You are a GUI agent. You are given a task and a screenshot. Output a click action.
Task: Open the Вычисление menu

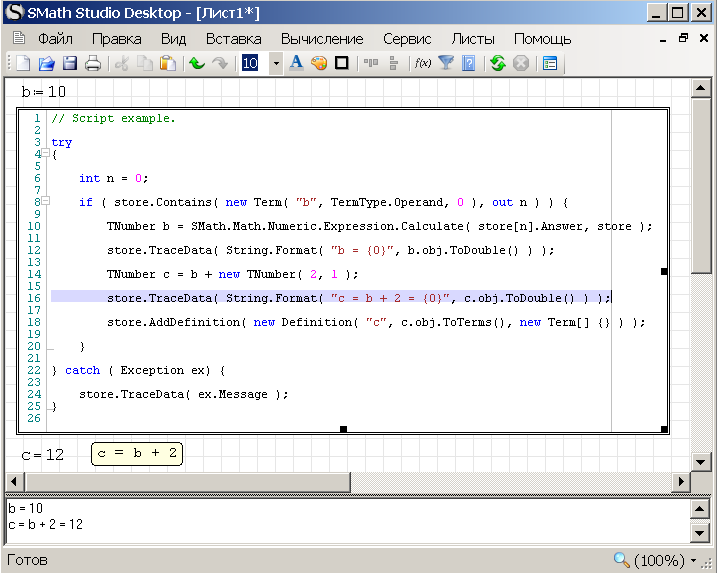click(321, 39)
